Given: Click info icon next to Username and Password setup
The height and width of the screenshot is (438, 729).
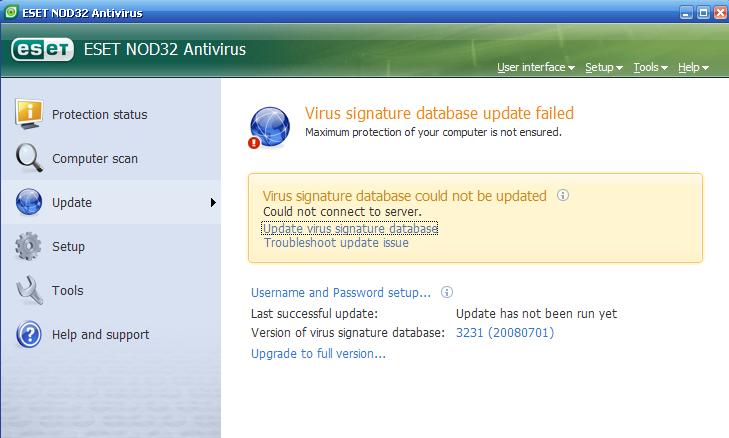Looking at the screenshot, I should pos(447,293).
